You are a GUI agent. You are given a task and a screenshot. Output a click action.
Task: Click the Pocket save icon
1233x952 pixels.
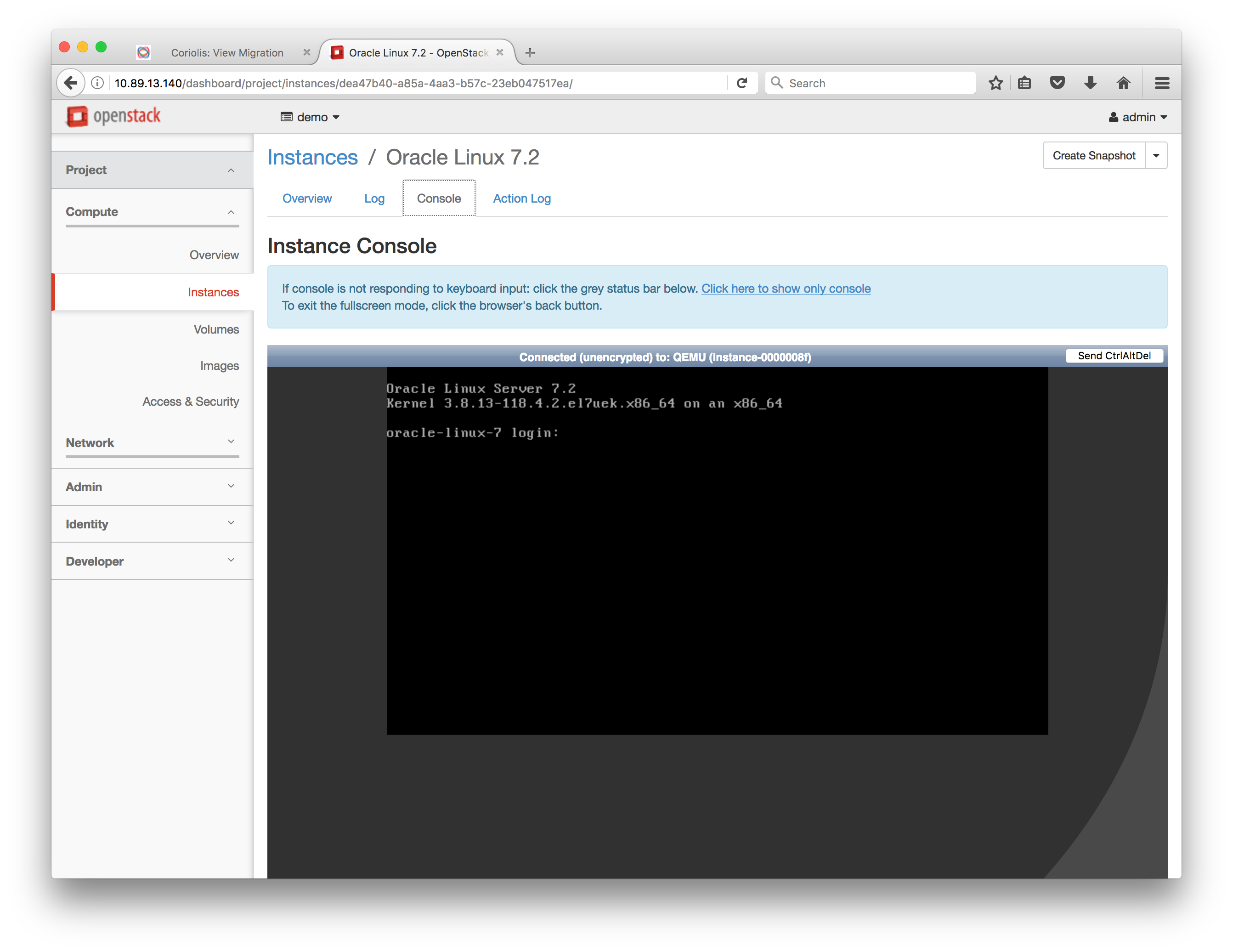pos(1058,82)
